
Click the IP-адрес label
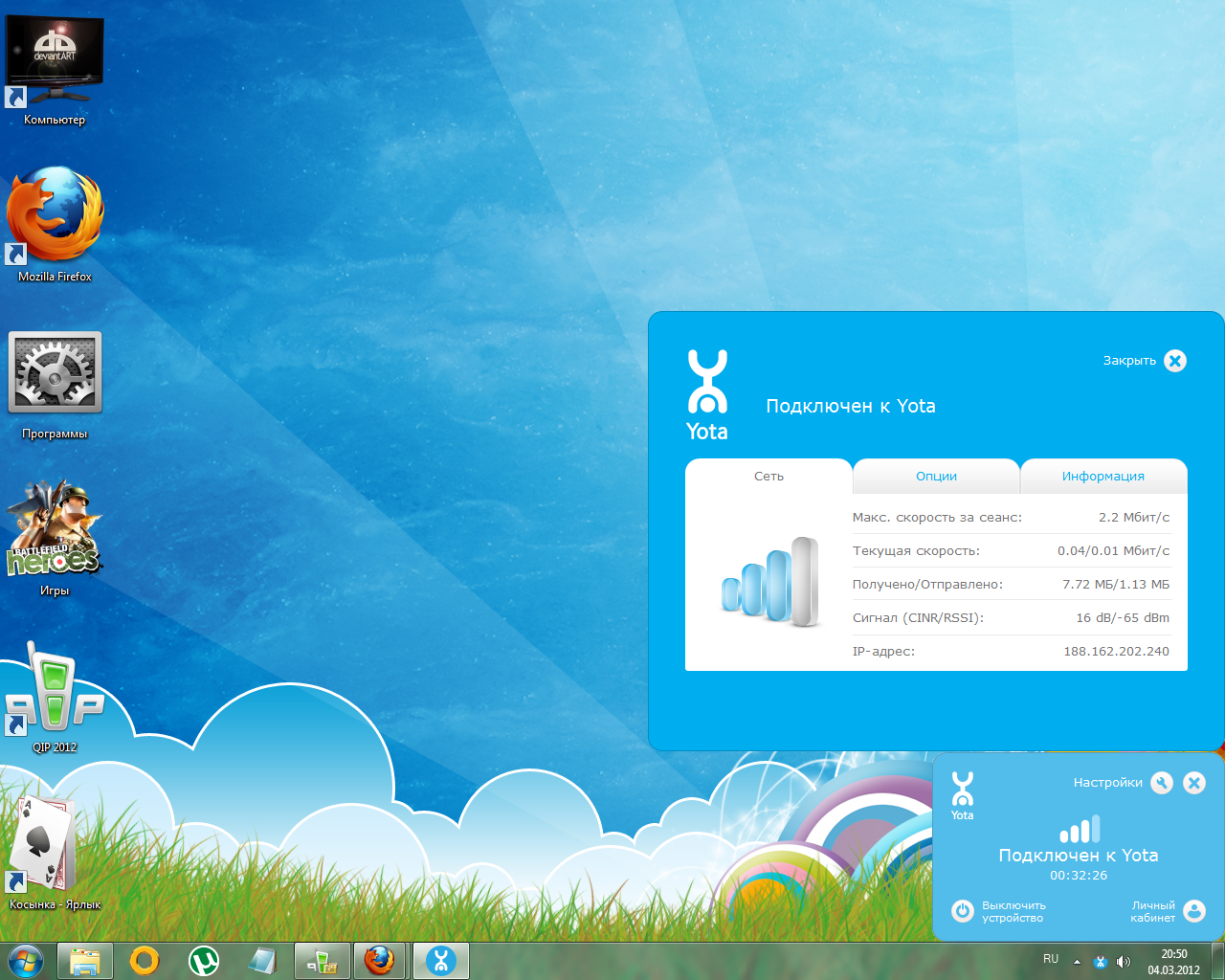tap(883, 651)
